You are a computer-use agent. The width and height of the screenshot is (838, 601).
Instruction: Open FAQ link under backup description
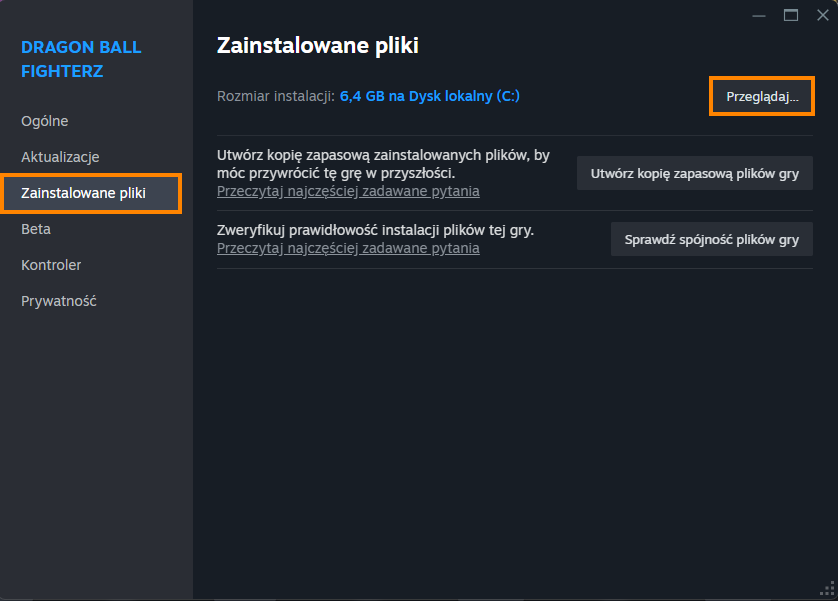[348, 191]
